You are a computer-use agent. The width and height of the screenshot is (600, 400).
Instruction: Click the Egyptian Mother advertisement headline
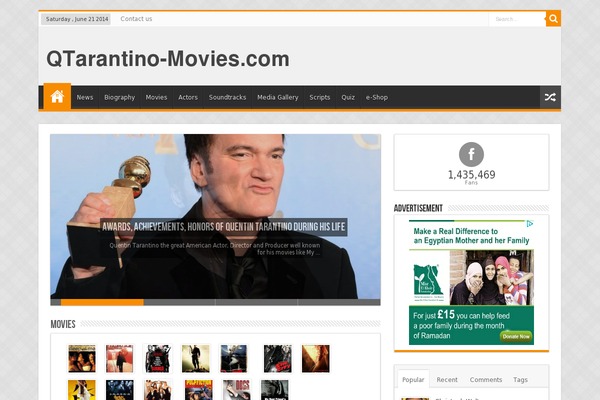point(471,236)
